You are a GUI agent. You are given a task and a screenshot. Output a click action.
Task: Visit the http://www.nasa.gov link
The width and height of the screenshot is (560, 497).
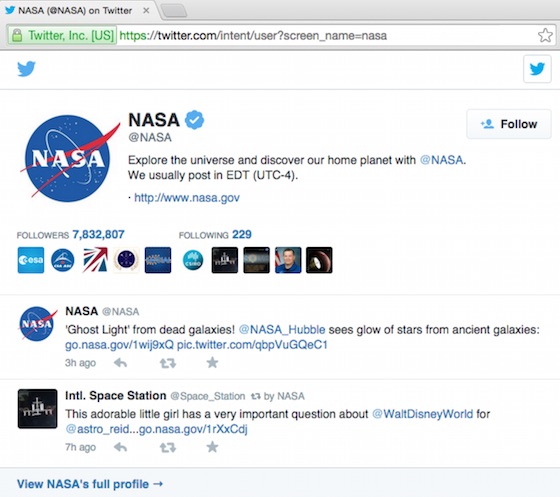187,197
